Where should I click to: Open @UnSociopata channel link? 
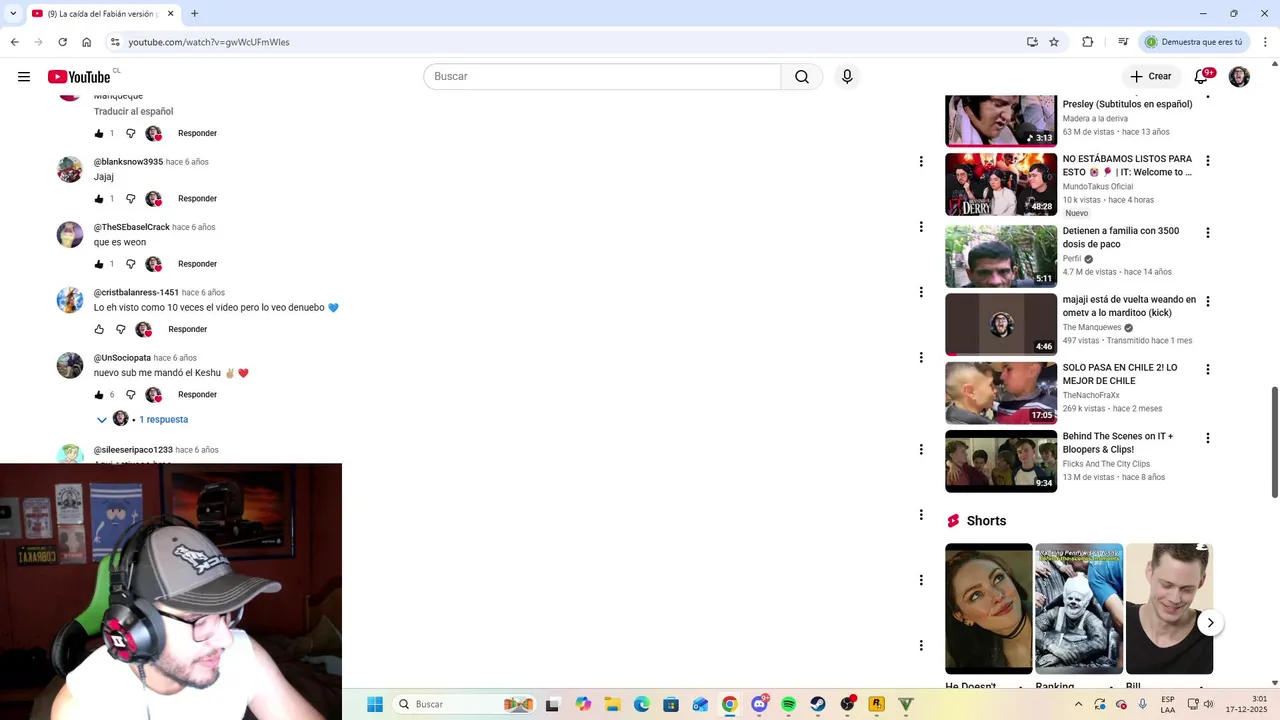point(122,358)
